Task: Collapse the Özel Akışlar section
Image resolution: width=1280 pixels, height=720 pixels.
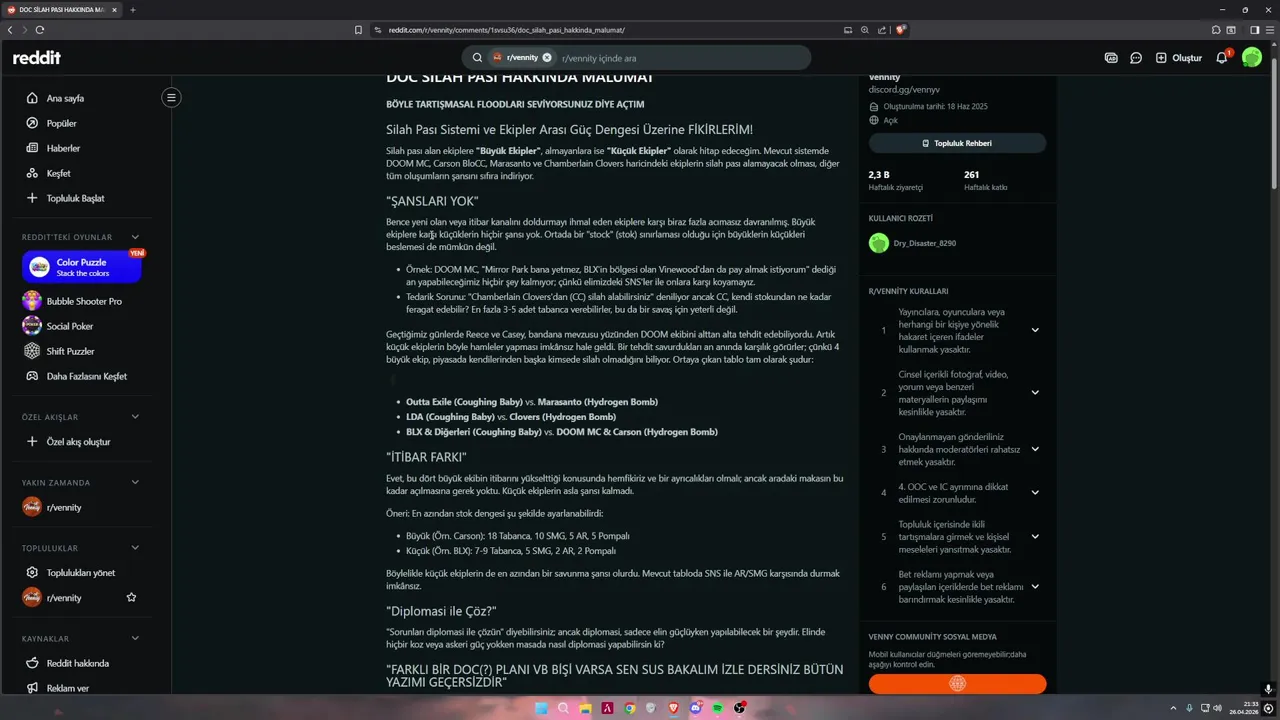Action: point(135,417)
